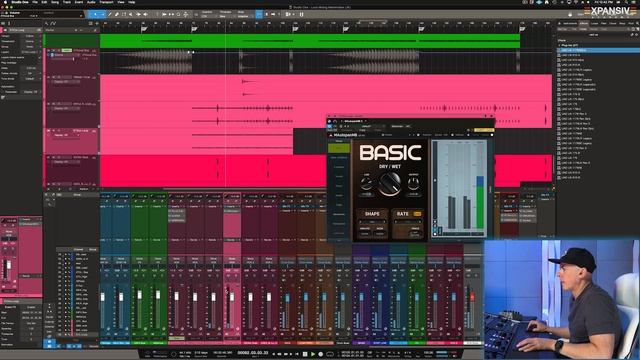Open the Apple menu
The image size is (640, 360).
[x=5, y=2]
